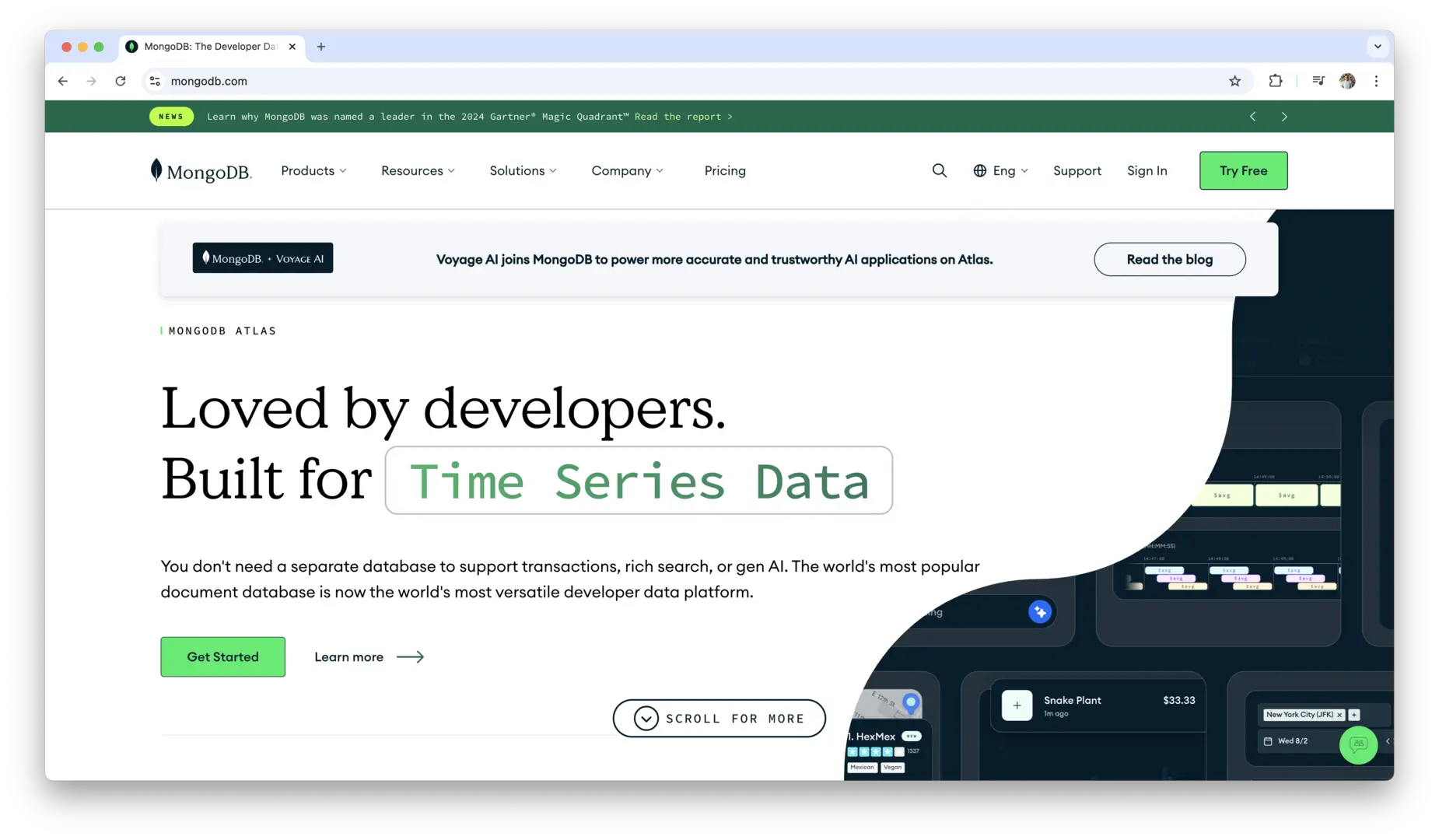Screen dimensions: 1439x840
Task: Reload the page with refresh icon
Action: [121, 81]
